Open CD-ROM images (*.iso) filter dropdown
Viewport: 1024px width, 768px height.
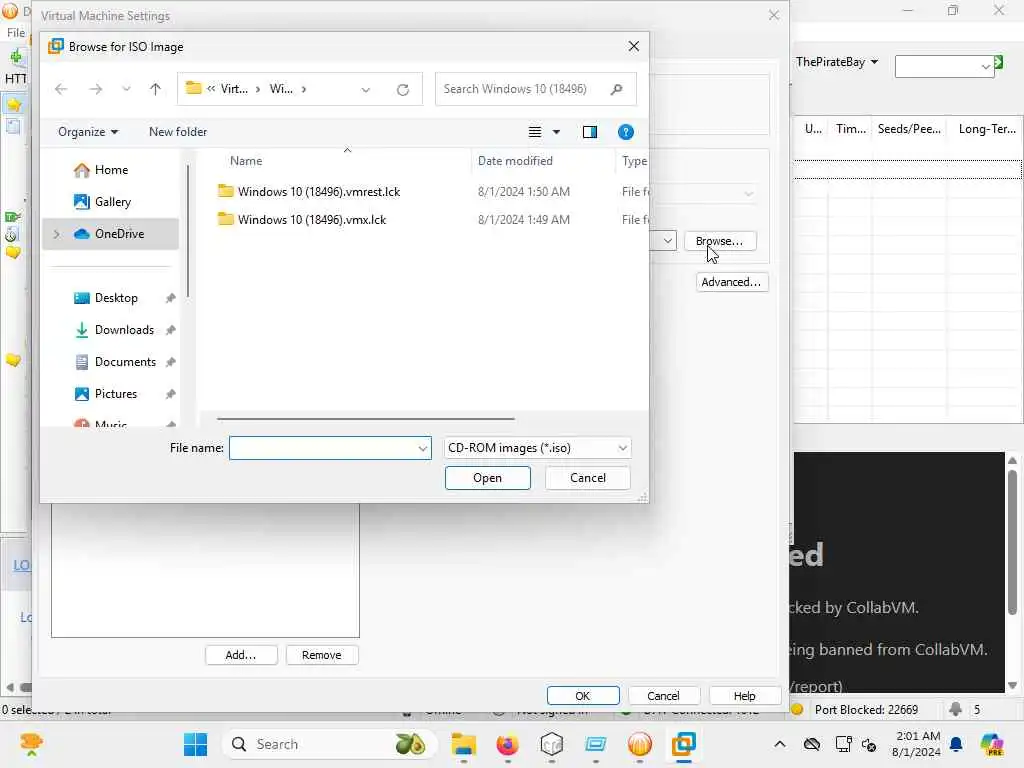click(537, 448)
